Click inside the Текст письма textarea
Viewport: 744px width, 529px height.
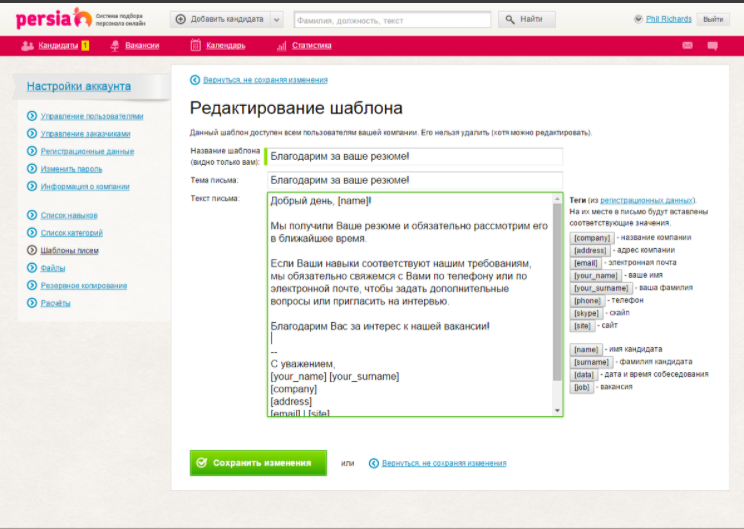point(410,305)
